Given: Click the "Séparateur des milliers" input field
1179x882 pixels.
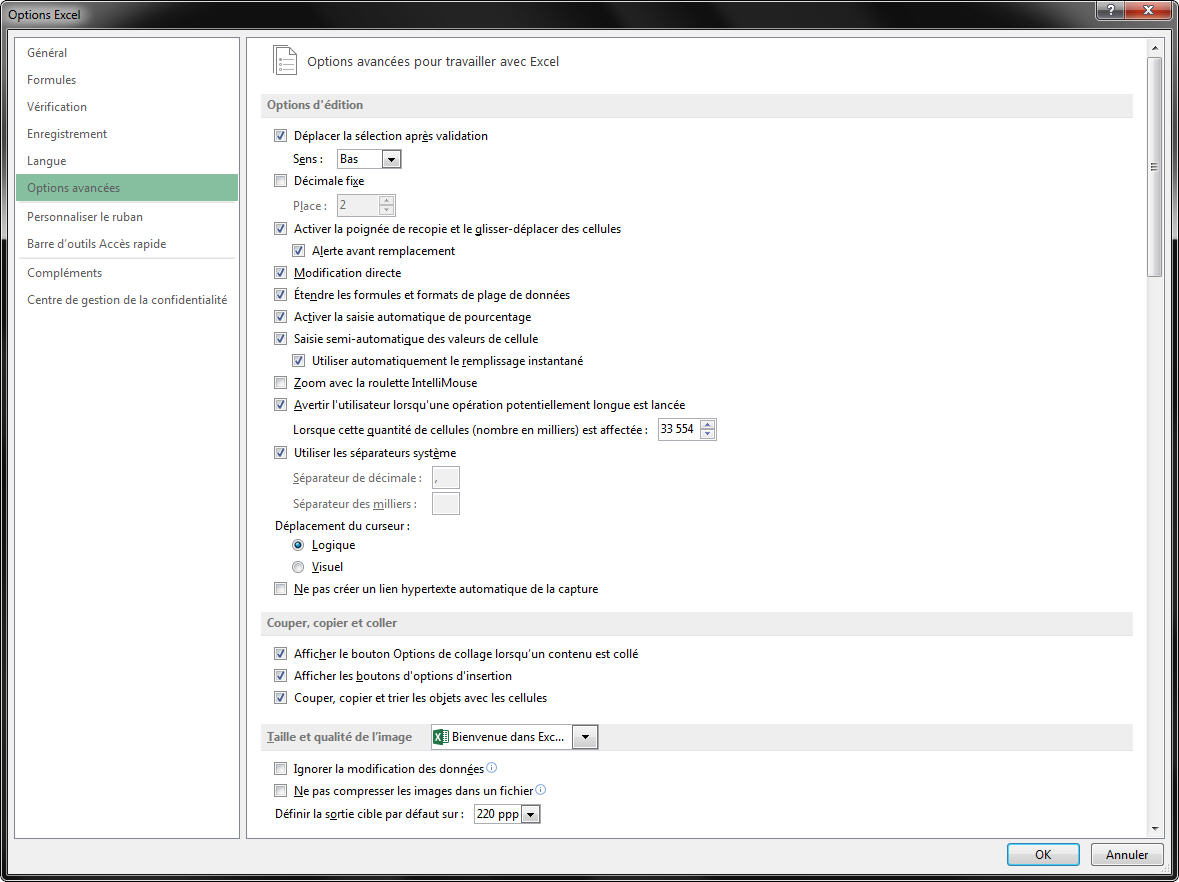Looking at the screenshot, I should click(446, 504).
